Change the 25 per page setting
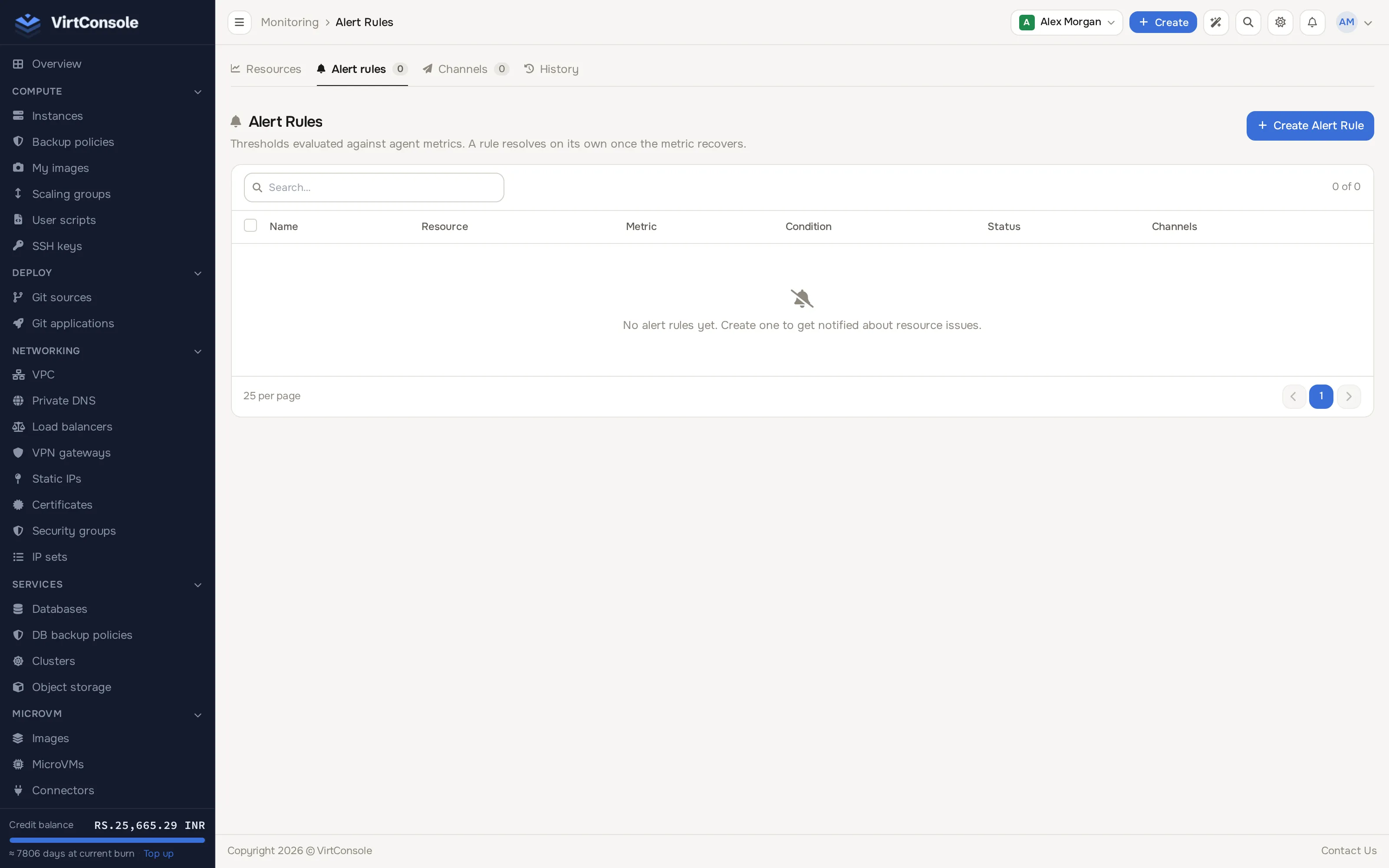Image resolution: width=1389 pixels, height=868 pixels. 271,396
